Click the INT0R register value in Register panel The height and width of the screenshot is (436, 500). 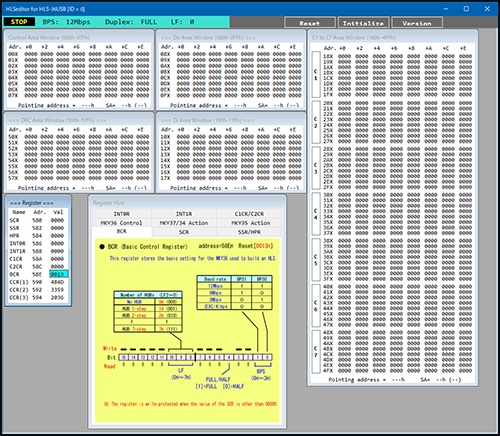[x=57, y=243]
